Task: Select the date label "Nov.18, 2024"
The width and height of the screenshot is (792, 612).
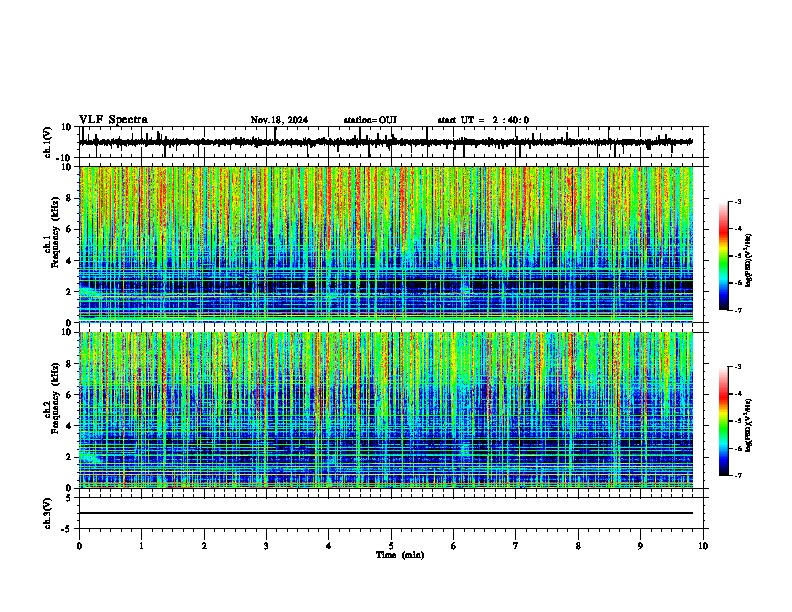Action: (x=279, y=120)
